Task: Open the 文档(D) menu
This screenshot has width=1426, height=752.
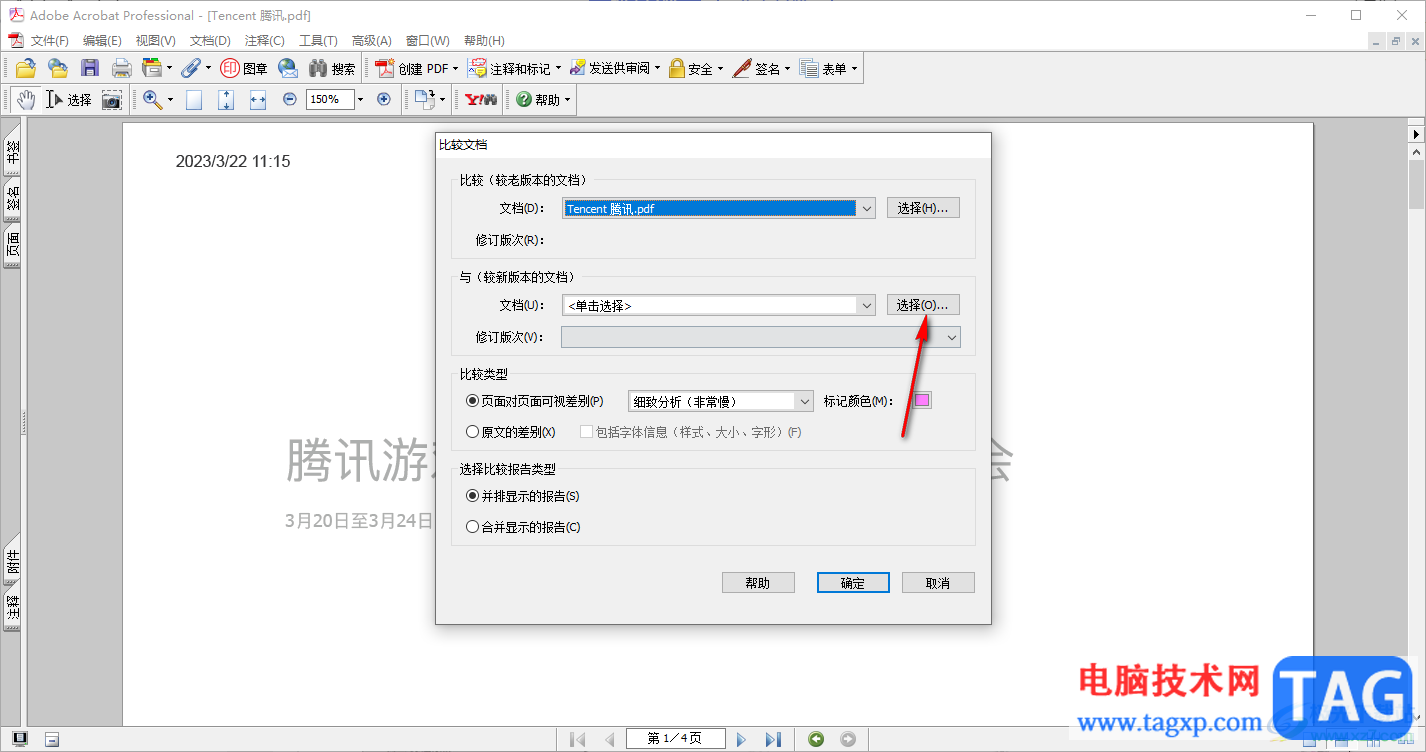Action: coord(210,41)
